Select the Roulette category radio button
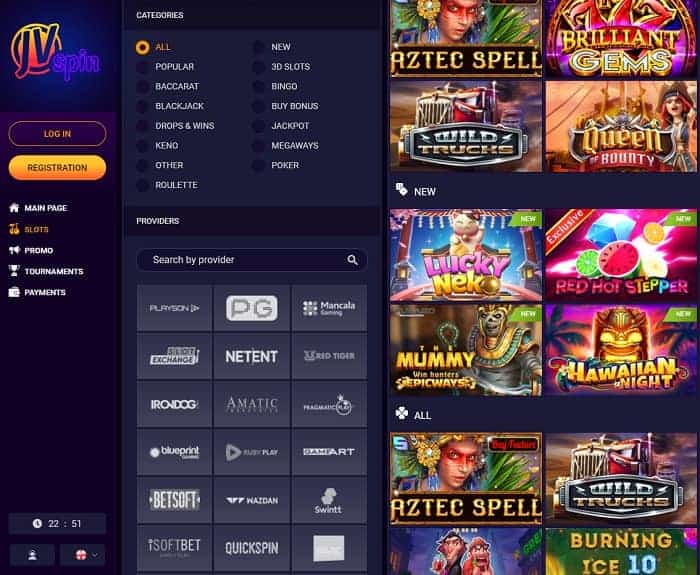700x575 pixels. point(142,185)
